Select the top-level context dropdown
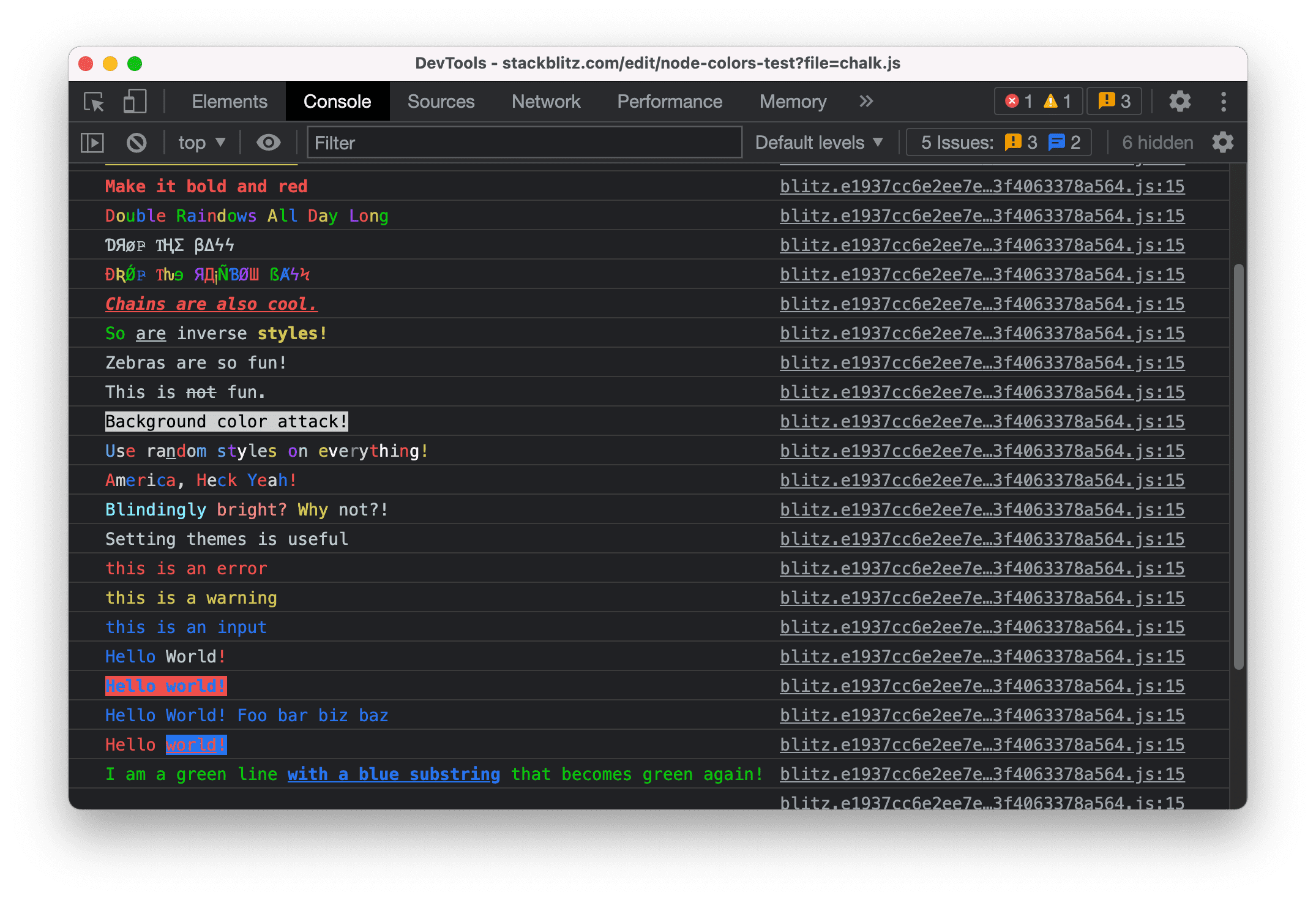 point(200,141)
